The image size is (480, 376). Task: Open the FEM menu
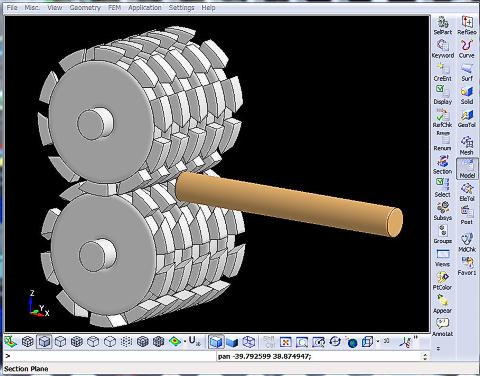click(114, 7)
